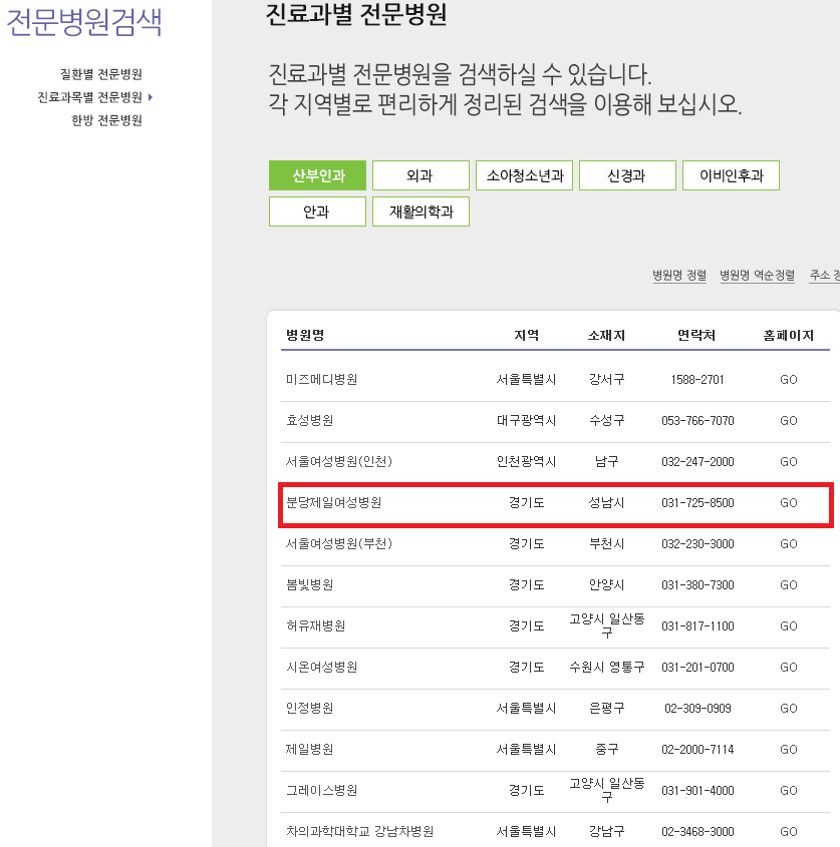Screen dimensions: 840x847
Task: Click GO for 효성병원
Action: tap(788, 421)
